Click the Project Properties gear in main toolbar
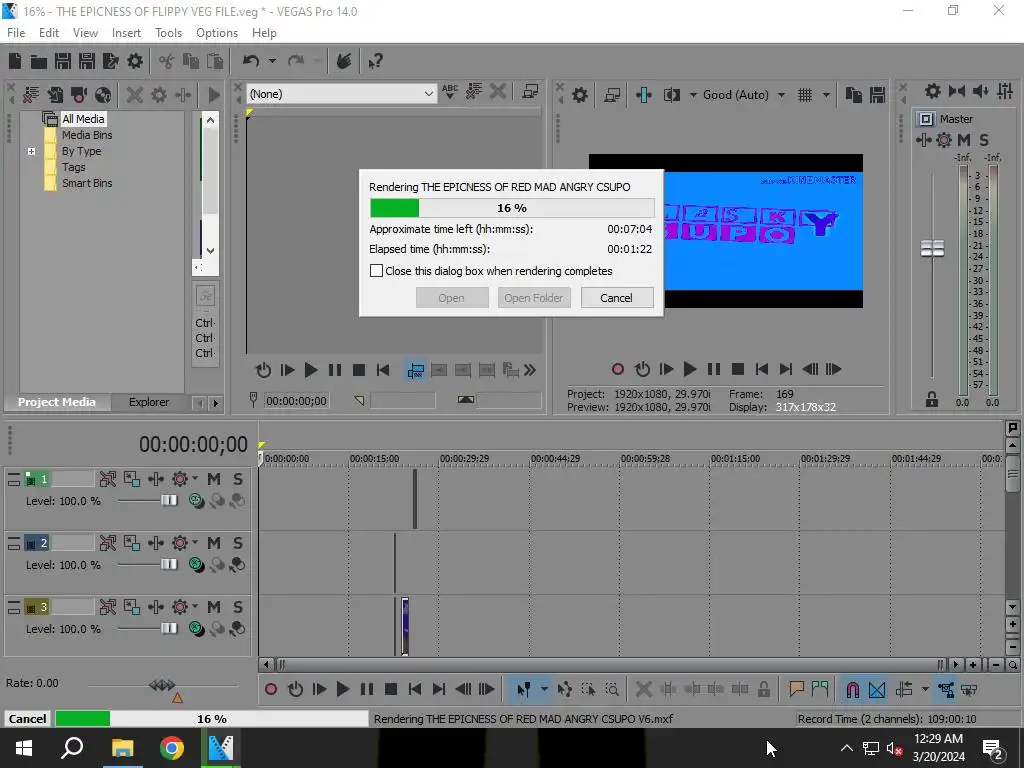 click(135, 61)
